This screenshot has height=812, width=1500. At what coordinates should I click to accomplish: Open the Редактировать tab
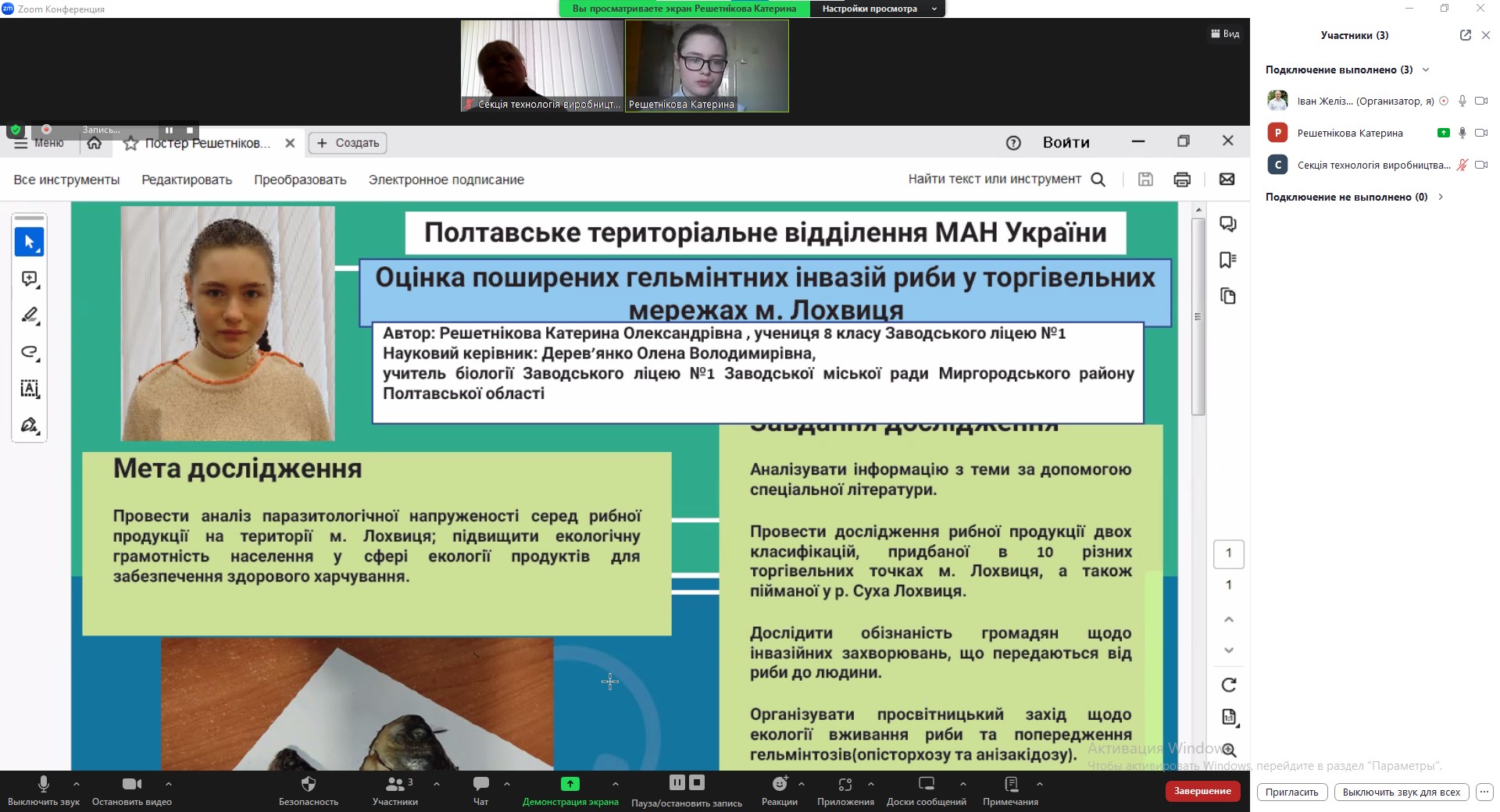coord(187,180)
